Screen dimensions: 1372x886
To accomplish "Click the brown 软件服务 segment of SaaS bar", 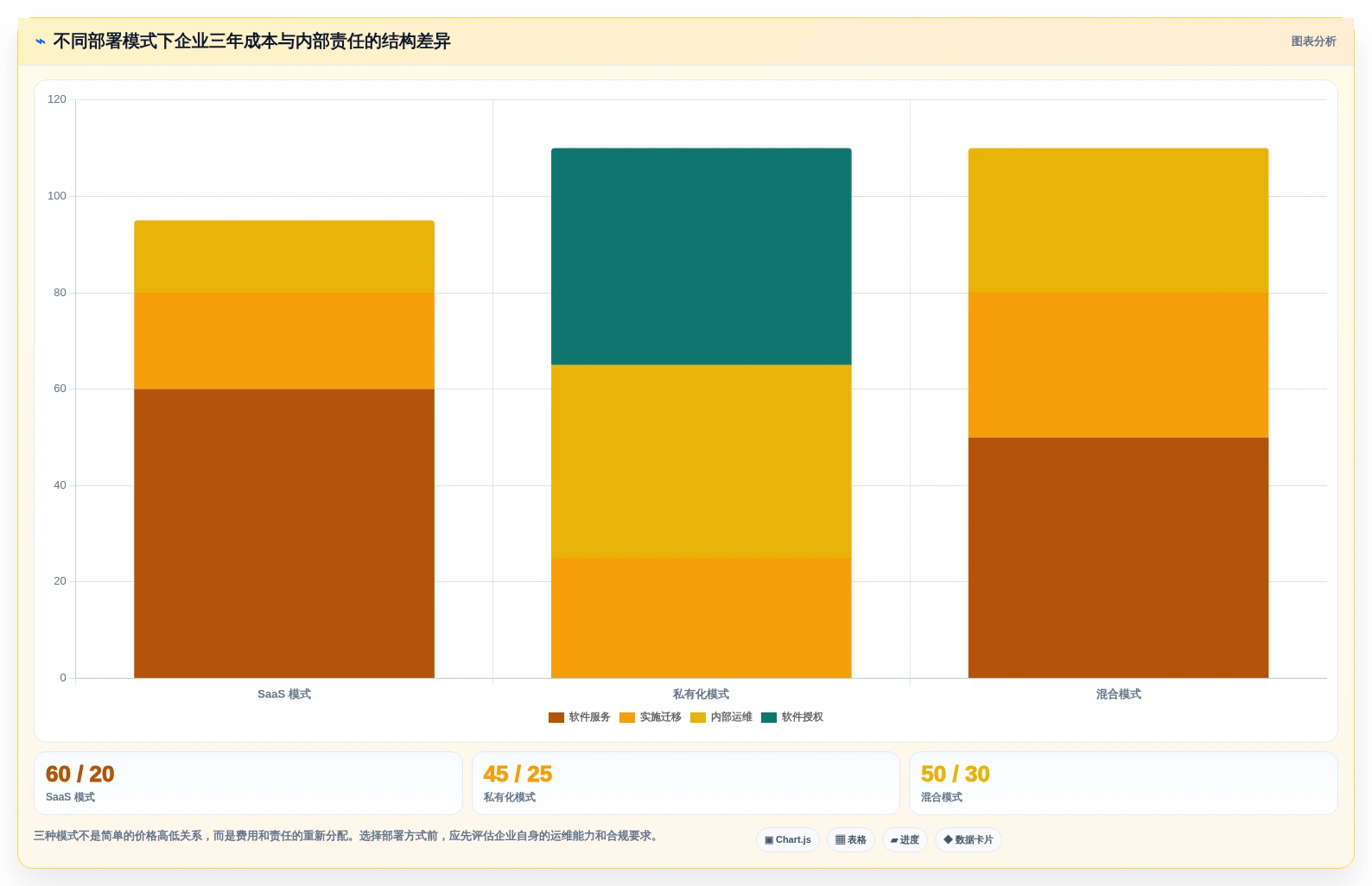I will (284, 534).
